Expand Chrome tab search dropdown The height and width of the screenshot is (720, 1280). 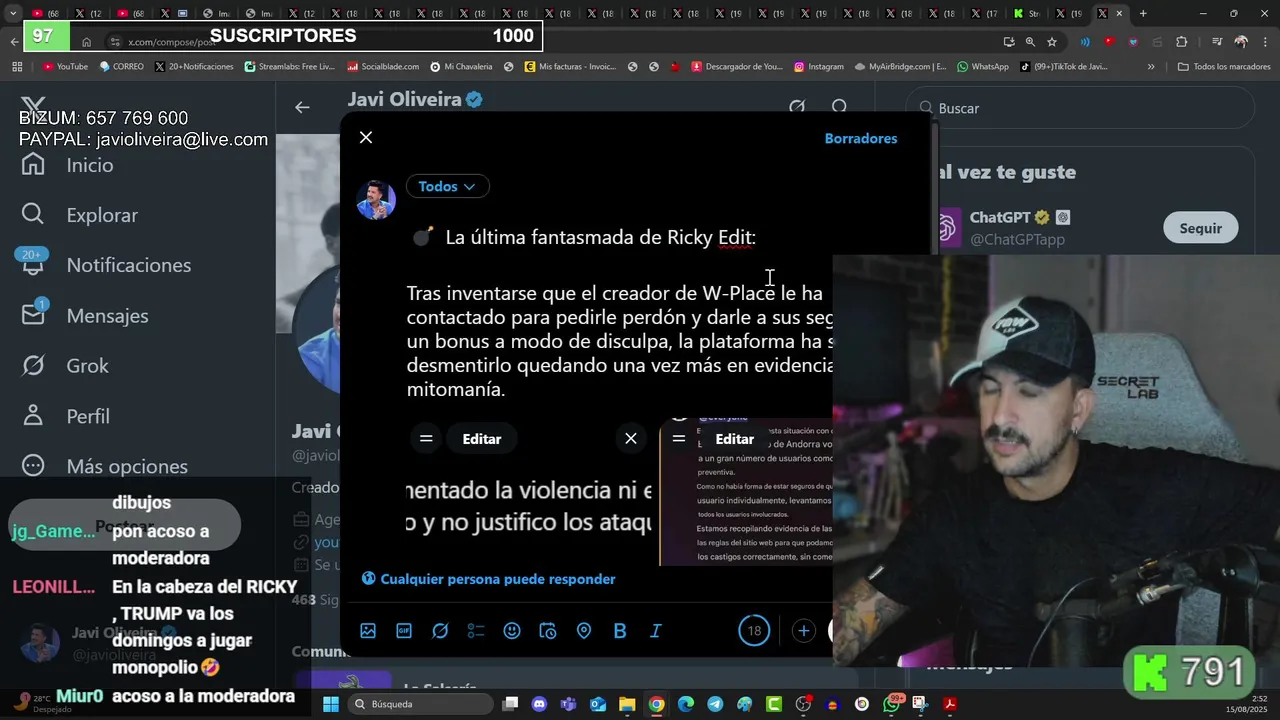click(x=13, y=13)
